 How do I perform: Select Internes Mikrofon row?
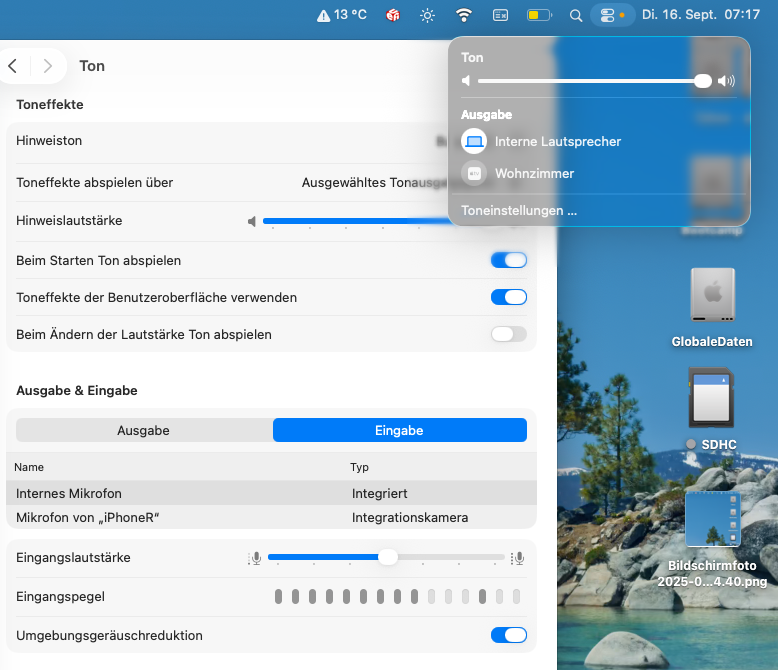pyautogui.click(x=271, y=493)
